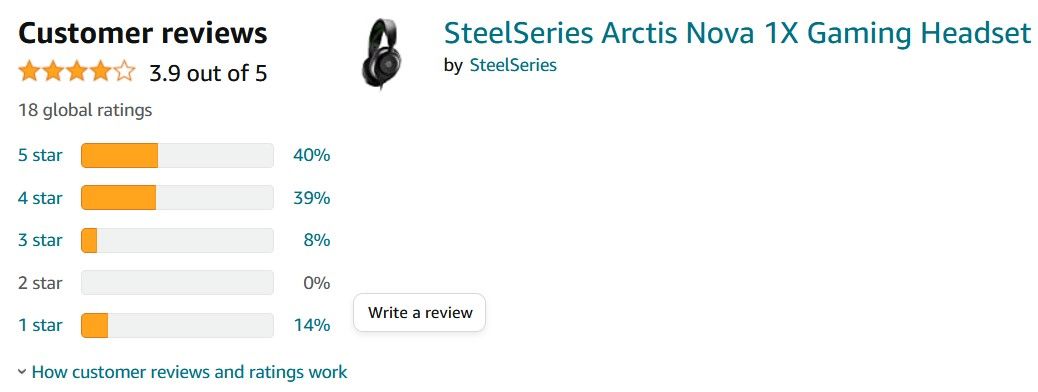Select the 39% percentage link

tap(312, 198)
